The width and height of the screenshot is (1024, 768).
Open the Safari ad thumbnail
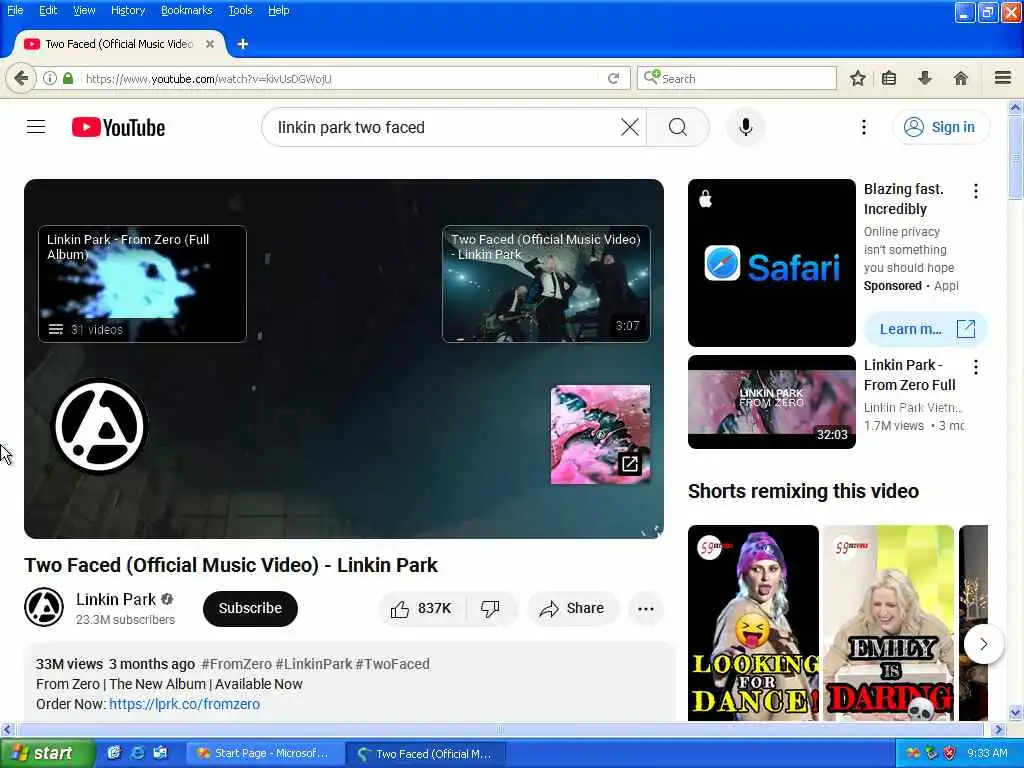[x=771, y=263]
